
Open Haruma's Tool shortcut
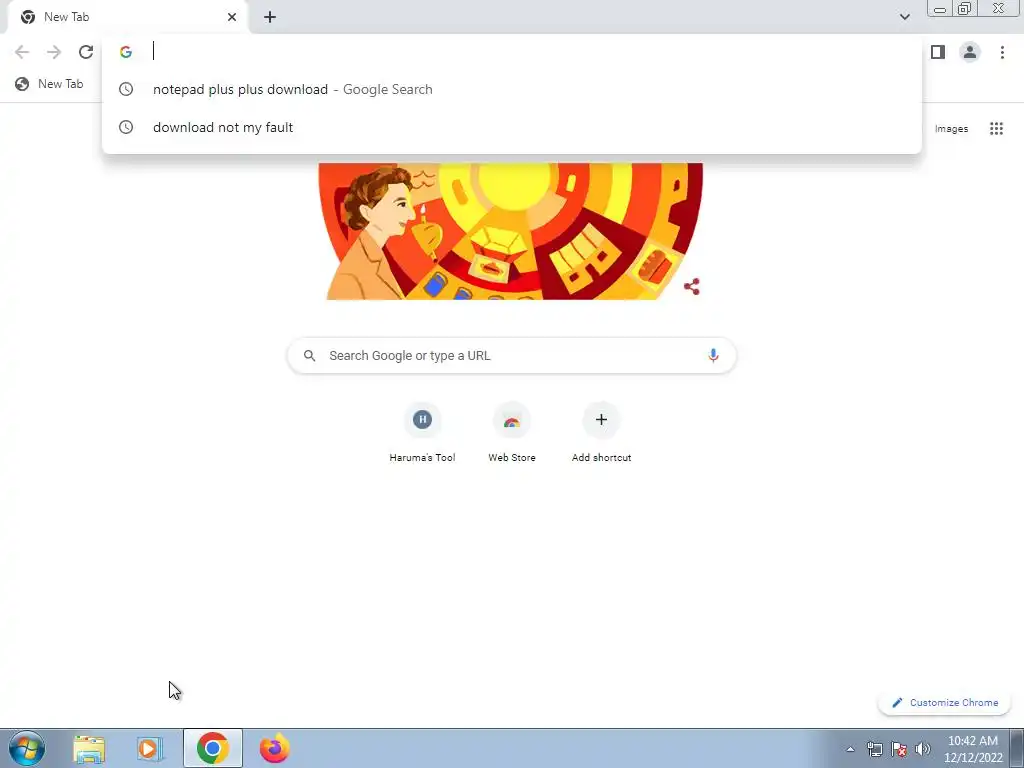[422, 432]
